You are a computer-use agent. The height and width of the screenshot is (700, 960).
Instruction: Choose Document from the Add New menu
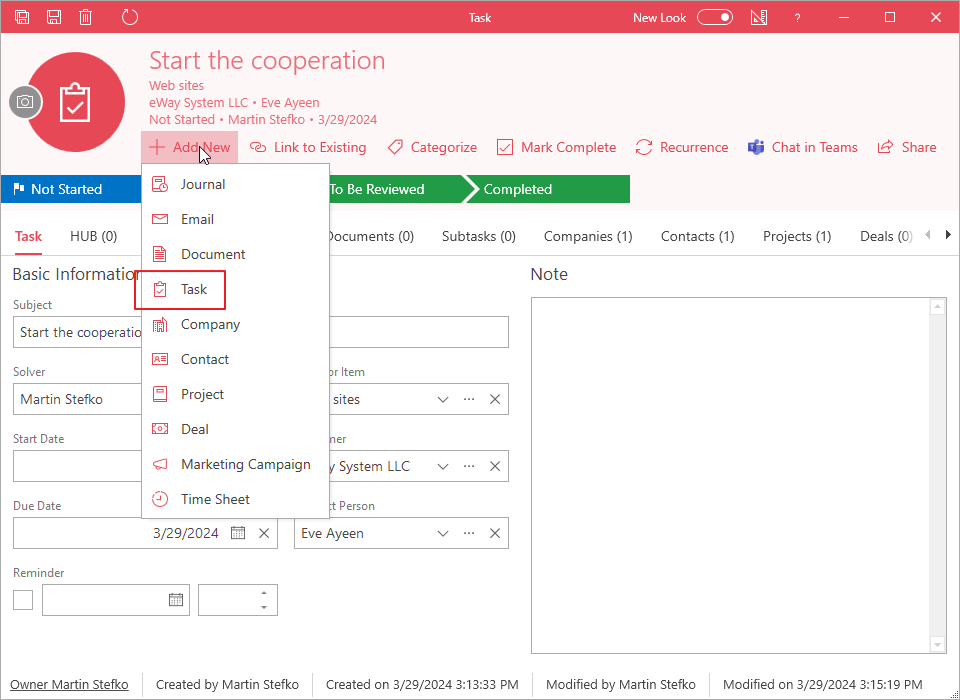[236, 254]
